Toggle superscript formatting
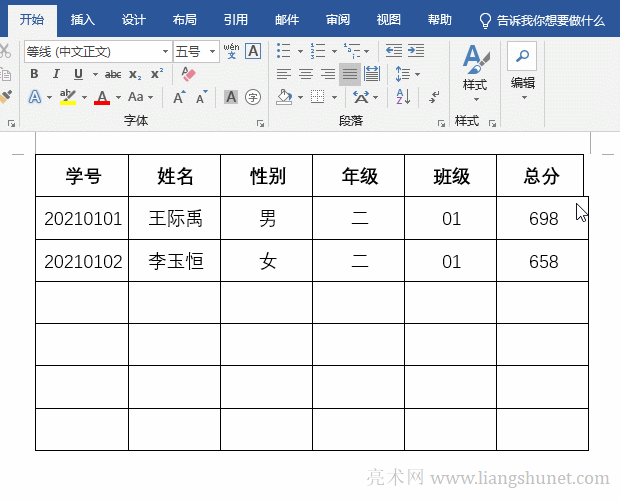Viewport: 620px width, 500px height. coord(157,74)
